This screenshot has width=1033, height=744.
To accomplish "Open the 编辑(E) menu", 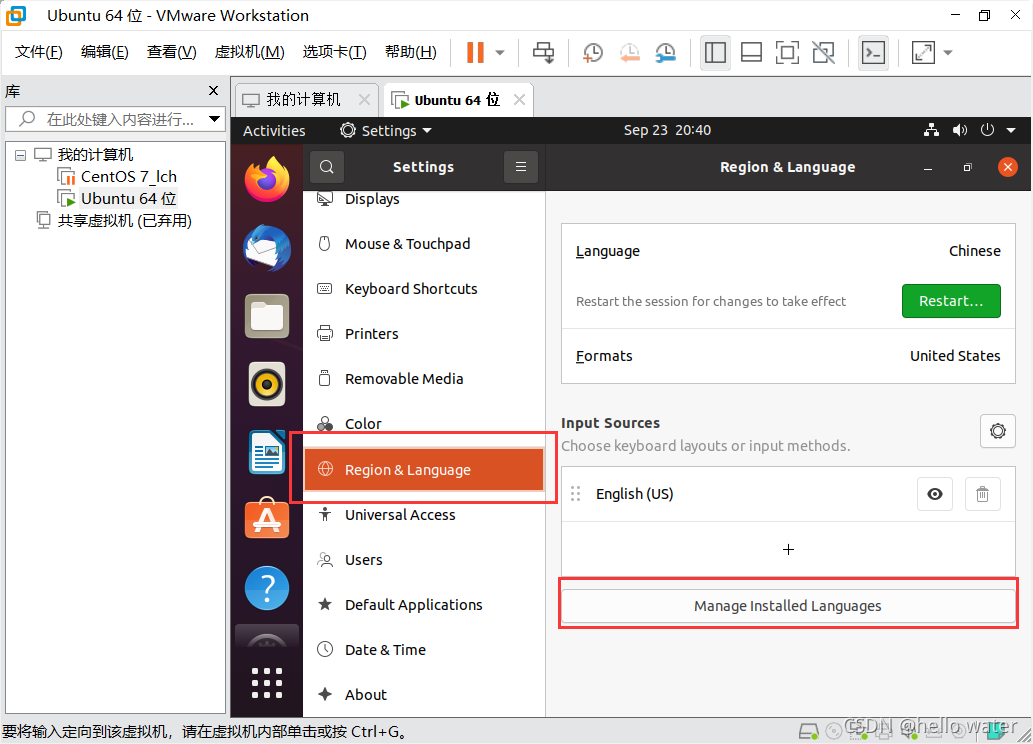I will coord(104,52).
